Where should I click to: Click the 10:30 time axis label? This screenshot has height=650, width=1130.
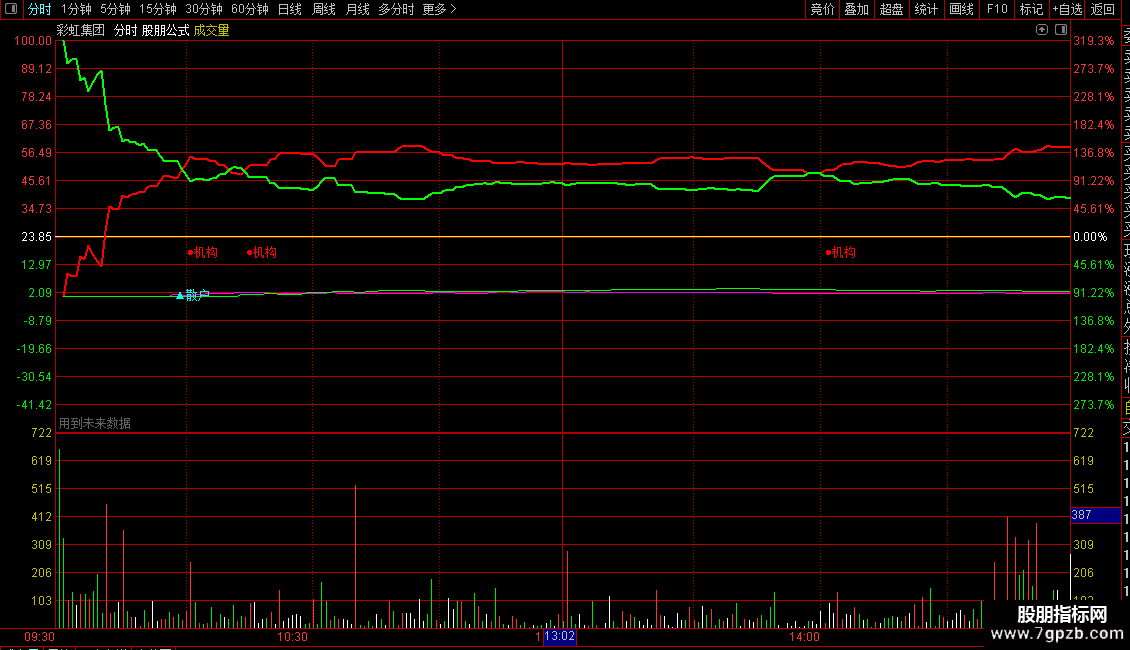pyautogui.click(x=293, y=637)
